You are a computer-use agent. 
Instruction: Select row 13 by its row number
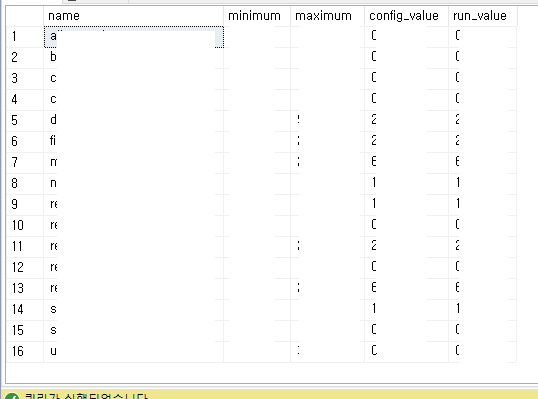pyautogui.click(x=25, y=288)
